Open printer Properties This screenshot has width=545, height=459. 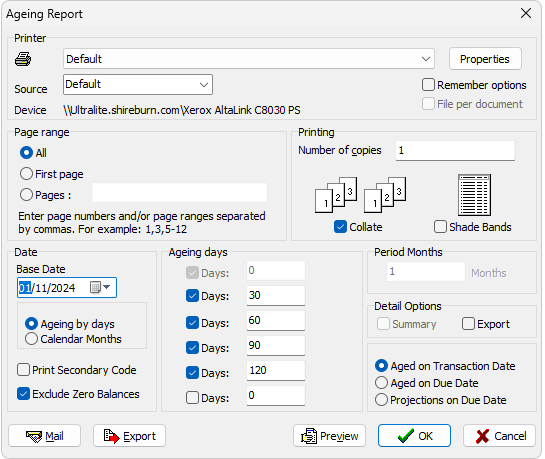click(485, 59)
